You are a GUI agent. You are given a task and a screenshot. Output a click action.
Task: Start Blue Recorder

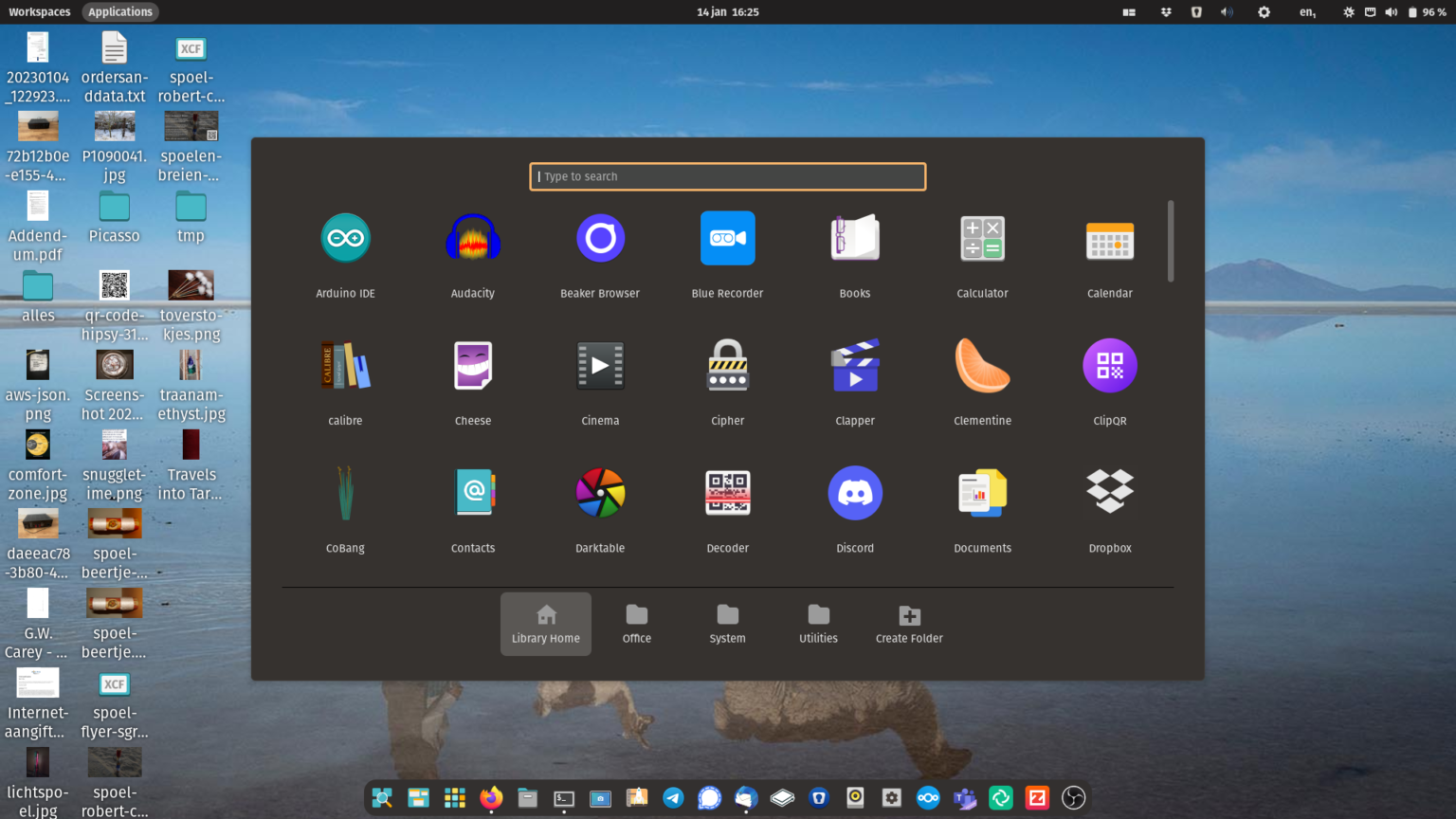[x=727, y=238]
